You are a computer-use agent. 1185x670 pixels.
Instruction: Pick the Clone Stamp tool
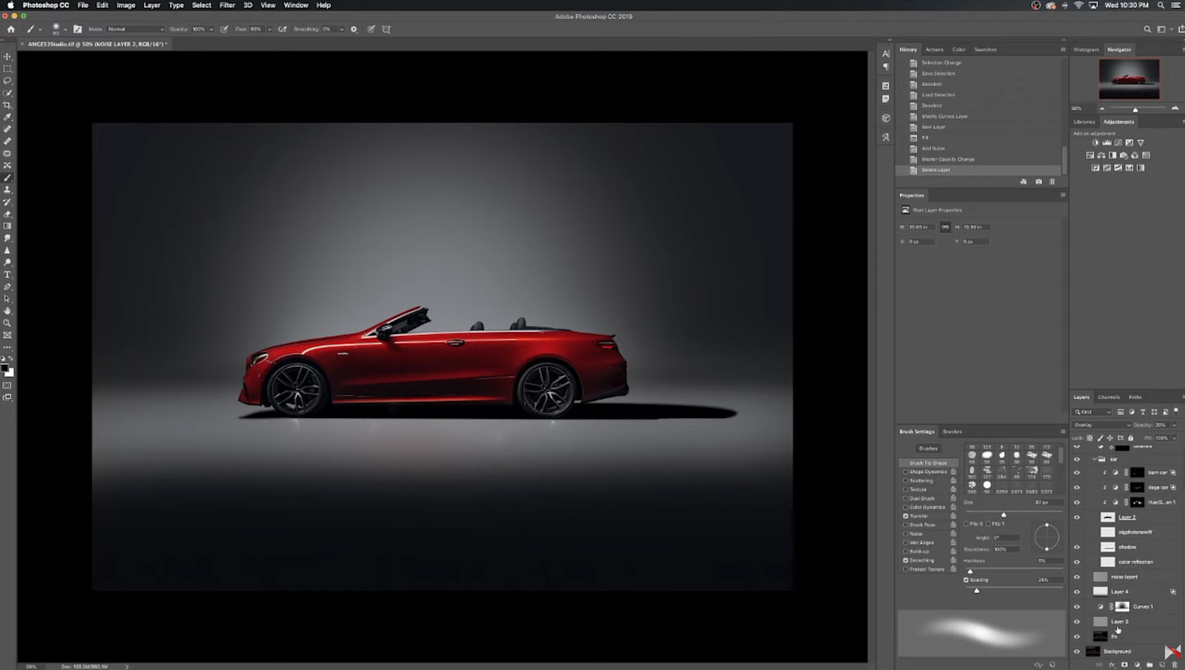click(7, 190)
